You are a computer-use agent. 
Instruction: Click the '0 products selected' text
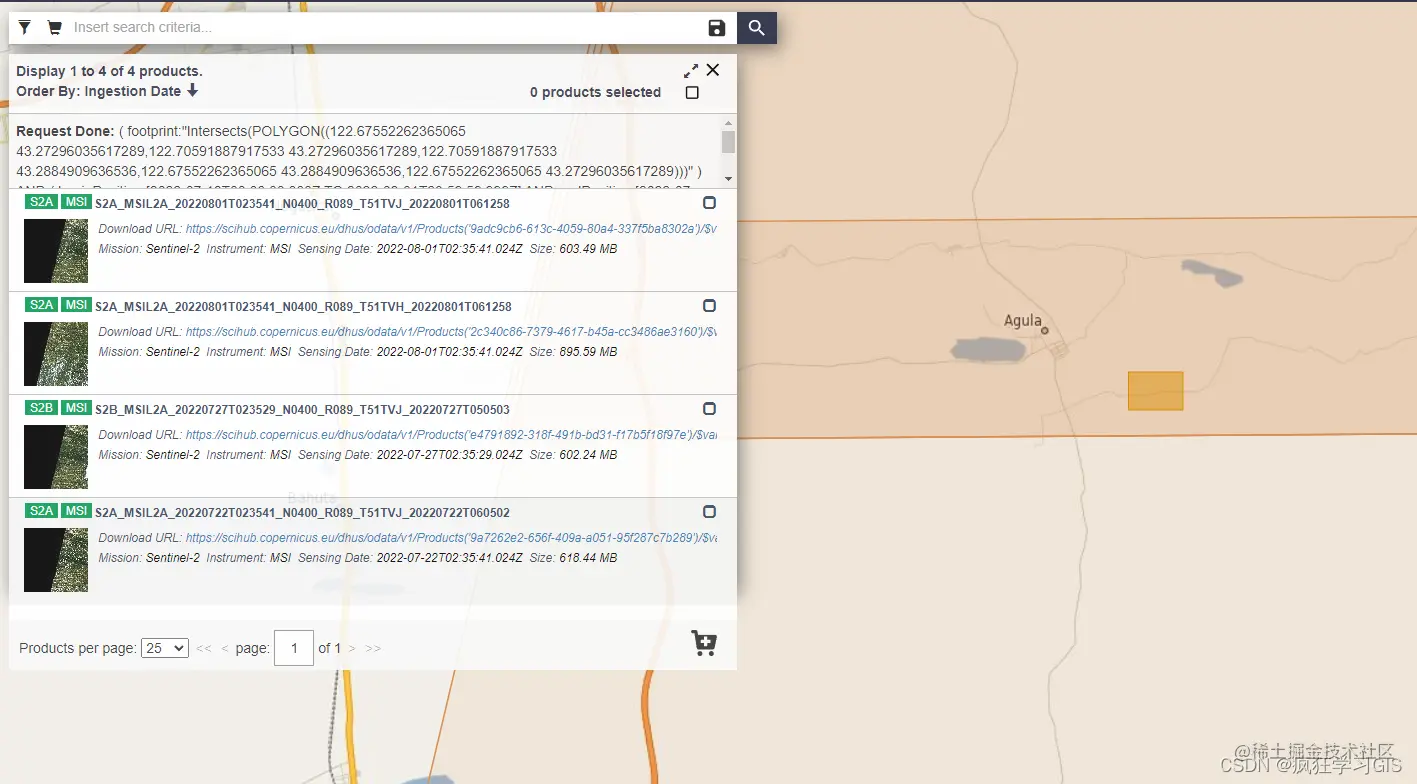595,92
